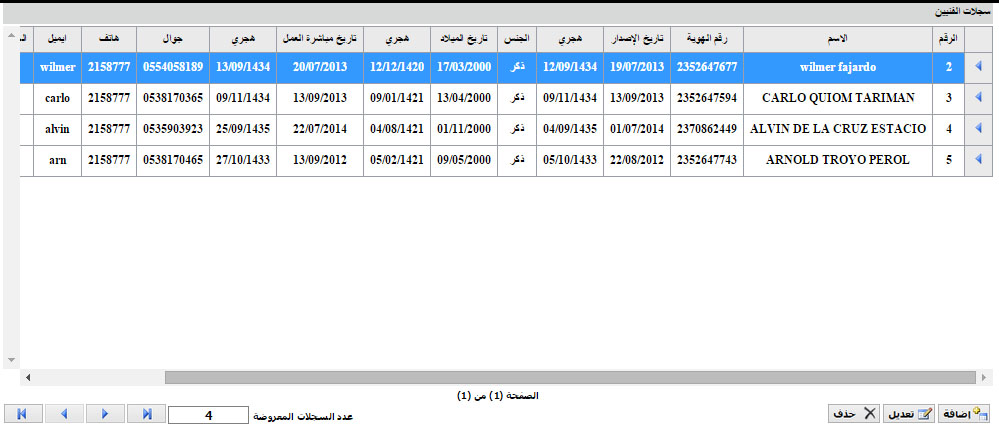This screenshot has width=999, height=427.
Task: Click the first page navigation arrow
Action: coord(23,414)
